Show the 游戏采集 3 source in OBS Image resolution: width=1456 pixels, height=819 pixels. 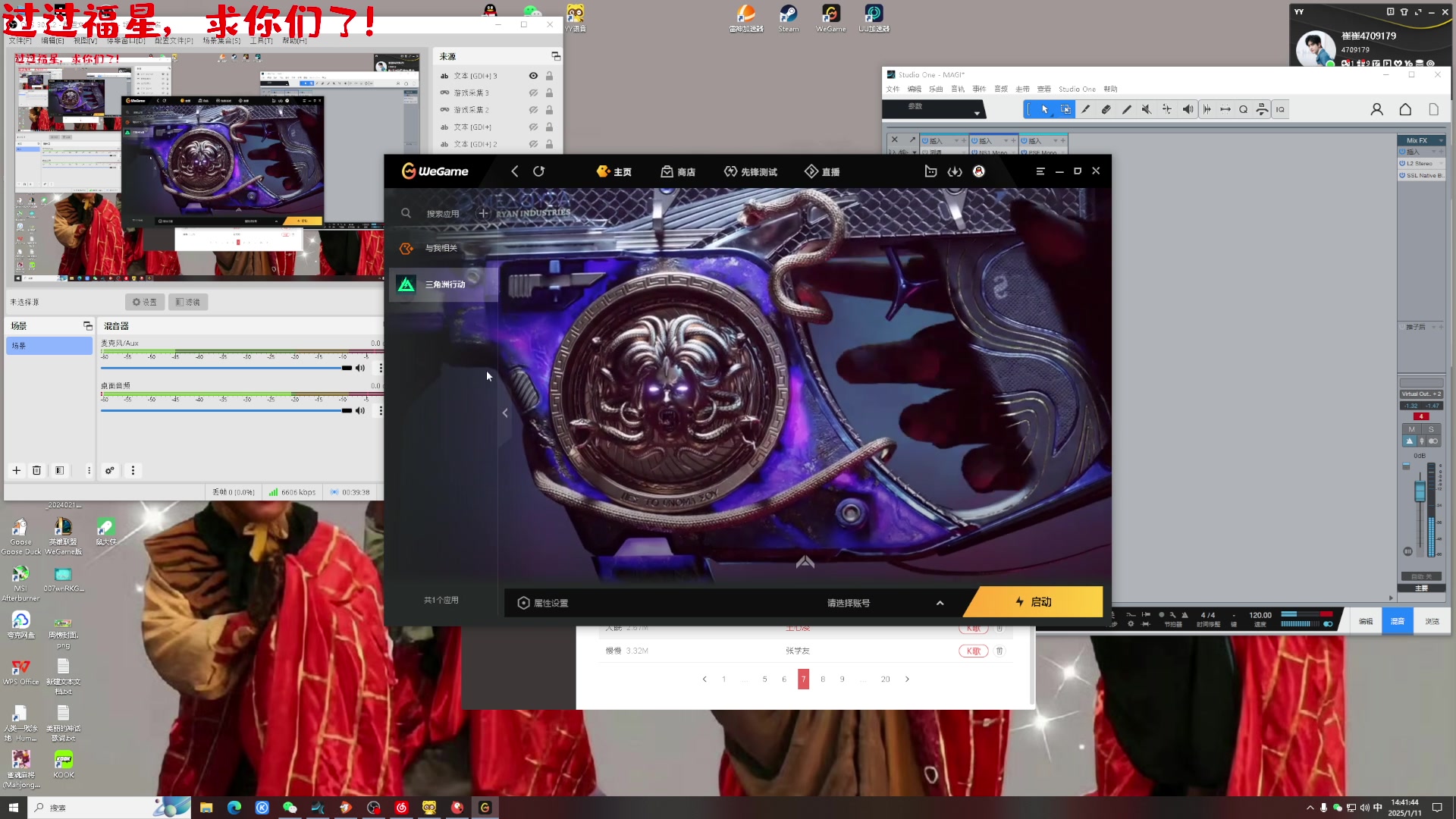533,93
